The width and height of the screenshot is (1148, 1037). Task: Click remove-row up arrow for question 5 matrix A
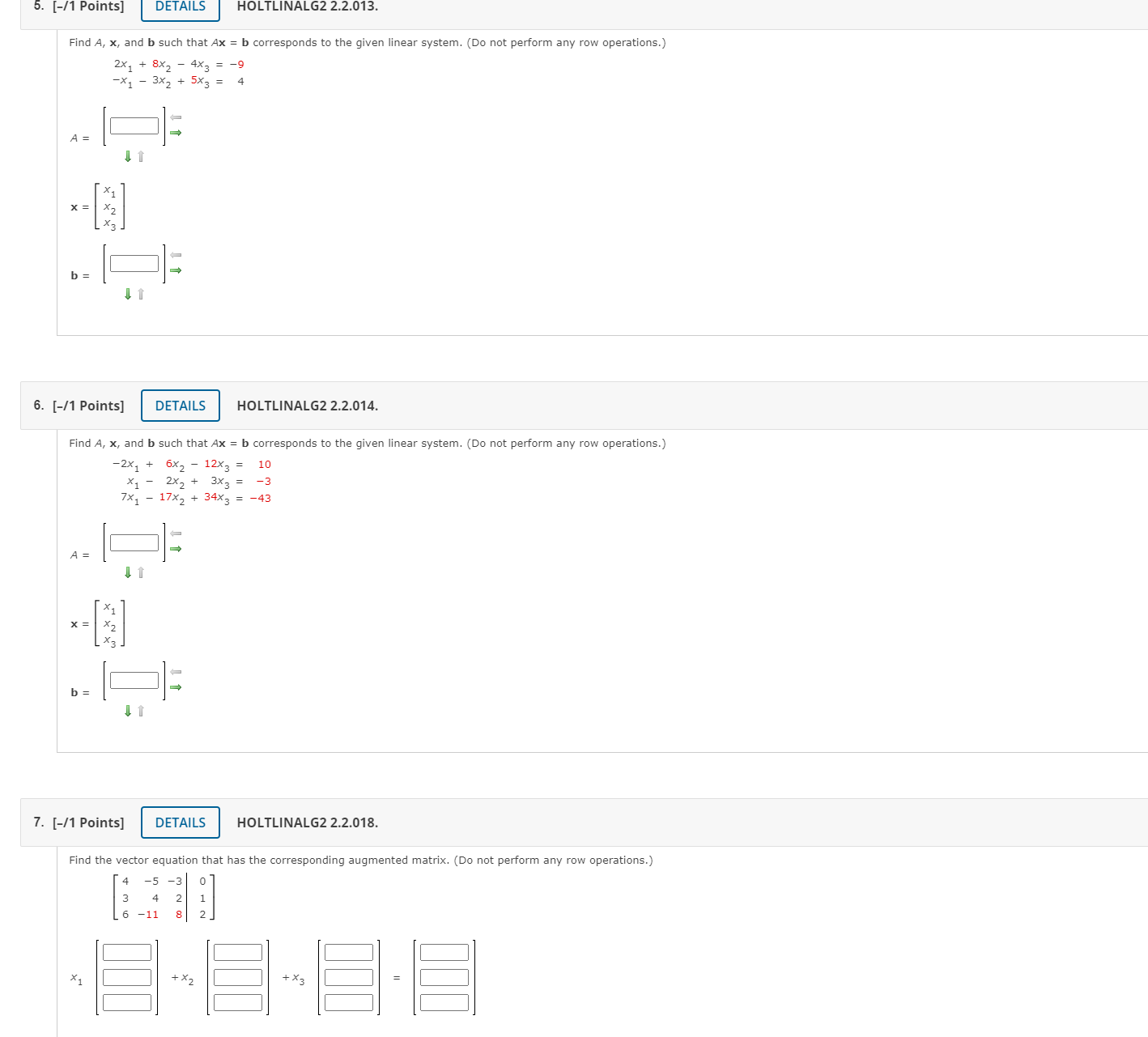141,156
